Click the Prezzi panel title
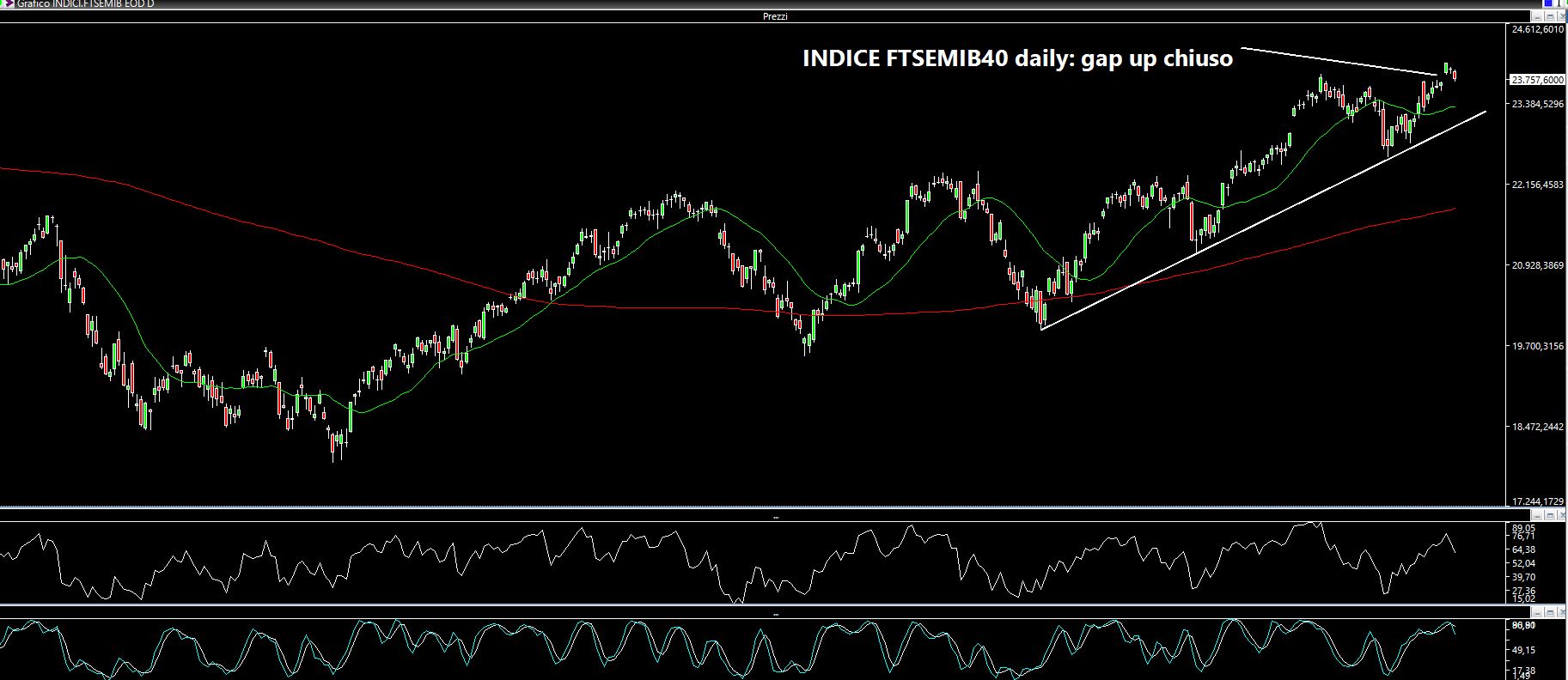Image resolution: width=1568 pixels, height=680 pixels. click(774, 16)
